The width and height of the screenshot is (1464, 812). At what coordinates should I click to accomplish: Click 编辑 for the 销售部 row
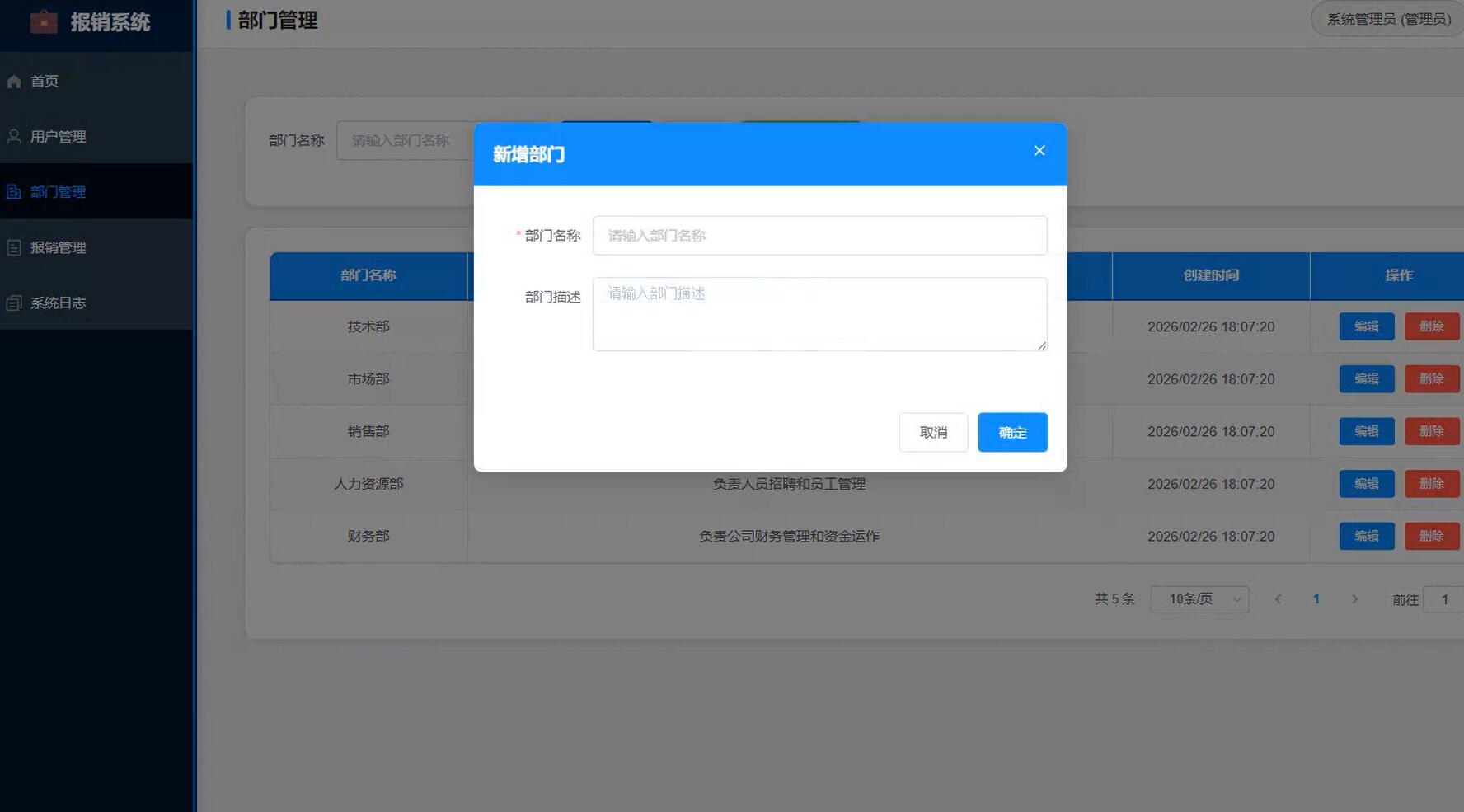(x=1366, y=431)
